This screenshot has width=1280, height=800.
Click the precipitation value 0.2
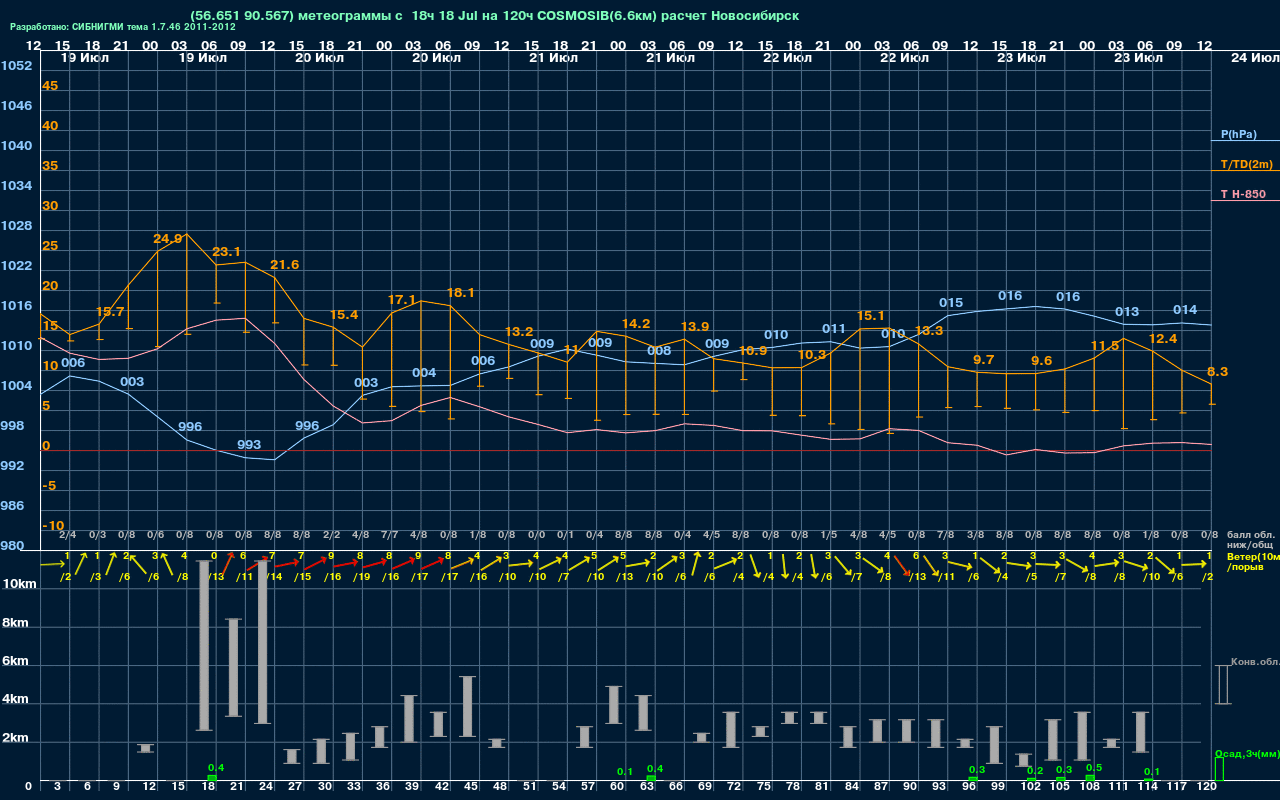coord(1035,770)
